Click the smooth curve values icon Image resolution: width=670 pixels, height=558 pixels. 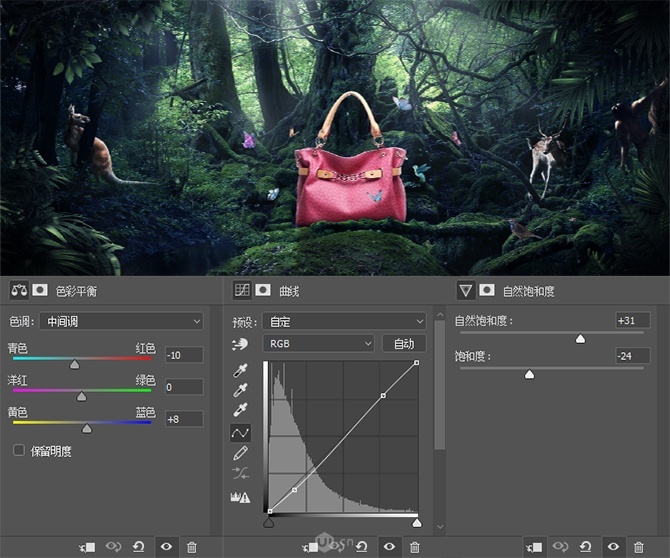click(x=240, y=473)
